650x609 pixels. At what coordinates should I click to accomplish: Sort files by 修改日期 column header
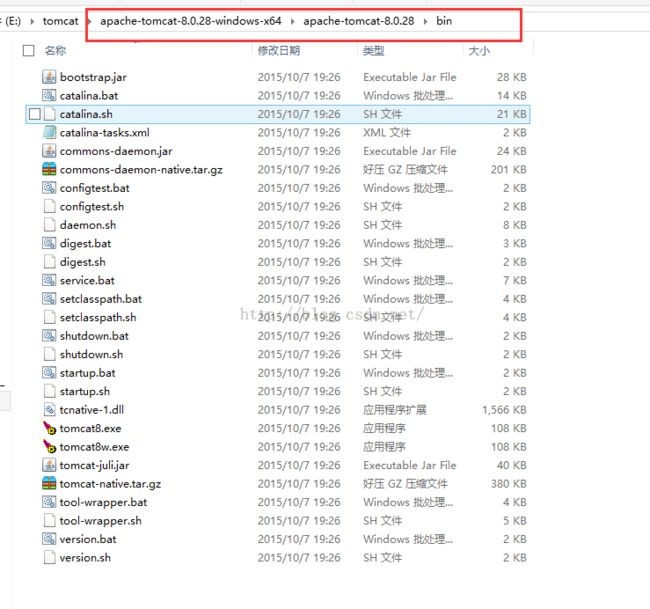pyautogui.click(x=279, y=51)
